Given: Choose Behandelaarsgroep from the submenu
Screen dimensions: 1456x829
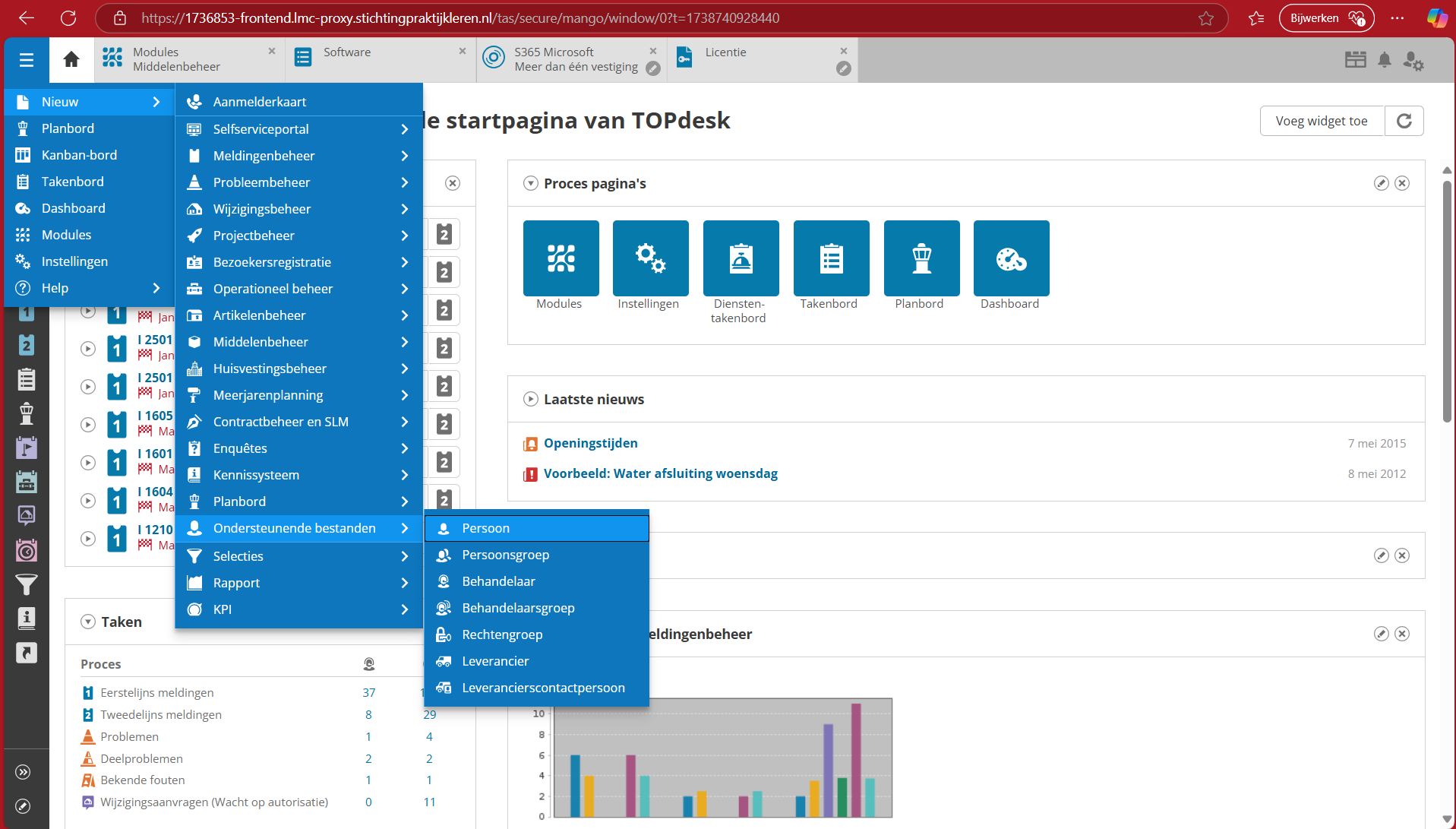Looking at the screenshot, I should (518, 608).
